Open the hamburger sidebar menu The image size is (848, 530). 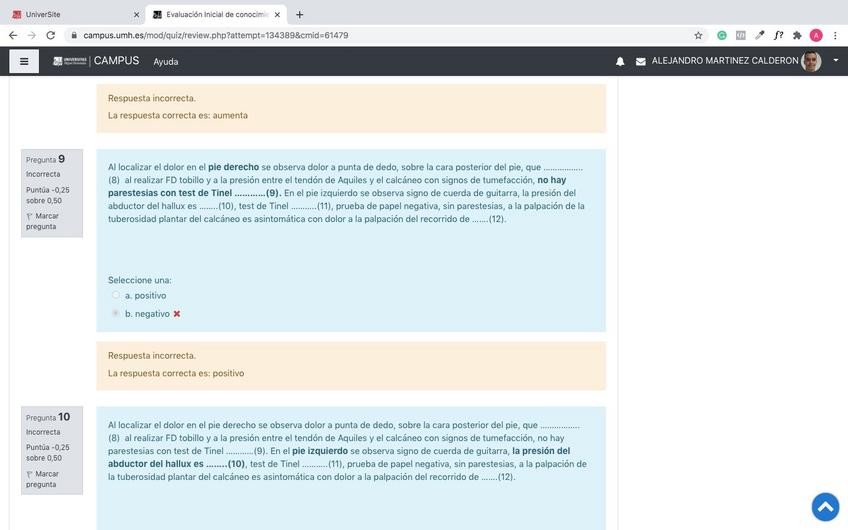pyautogui.click(x=24, y=61)
